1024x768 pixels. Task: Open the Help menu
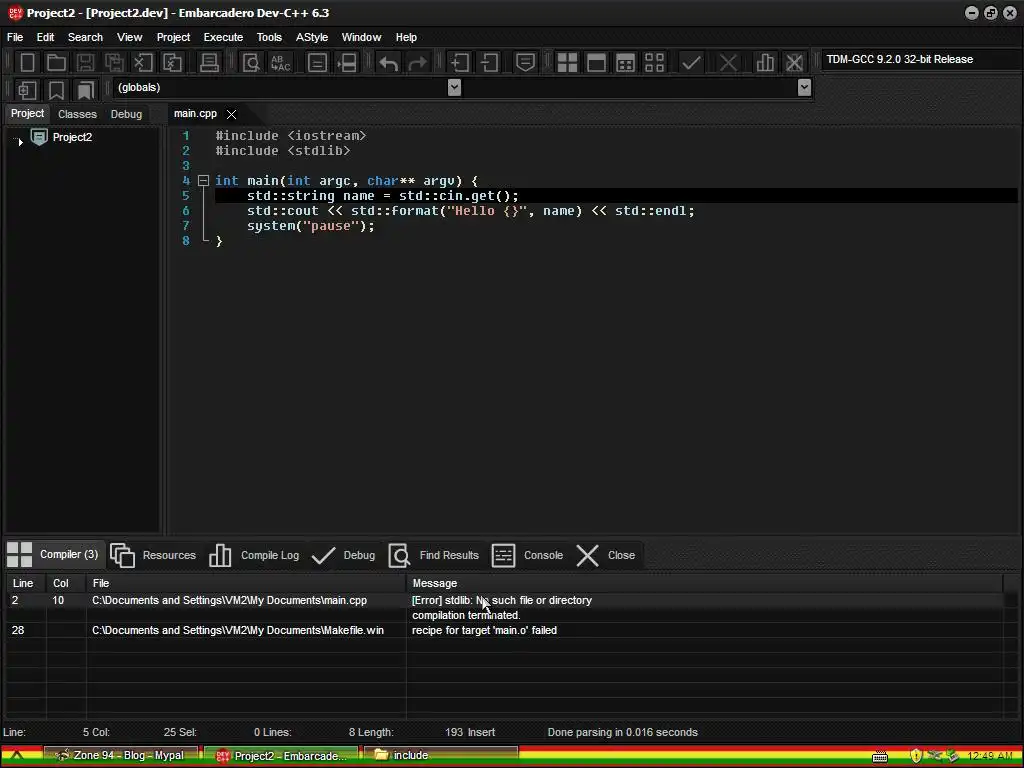[x=406, y=37]
